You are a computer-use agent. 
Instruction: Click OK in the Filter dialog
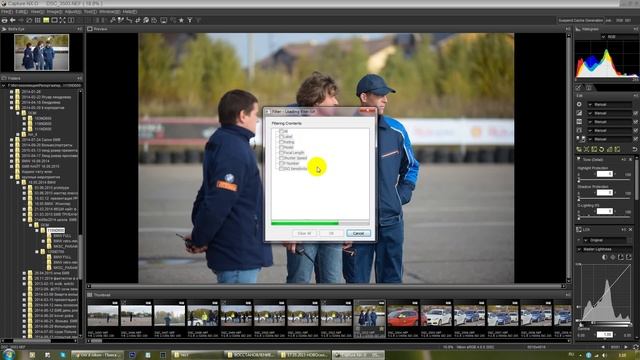[331, 233]
